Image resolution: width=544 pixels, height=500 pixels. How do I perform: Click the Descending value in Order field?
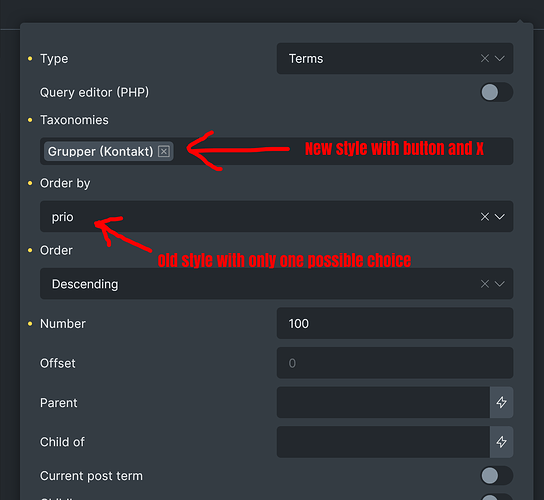point(85,284)
